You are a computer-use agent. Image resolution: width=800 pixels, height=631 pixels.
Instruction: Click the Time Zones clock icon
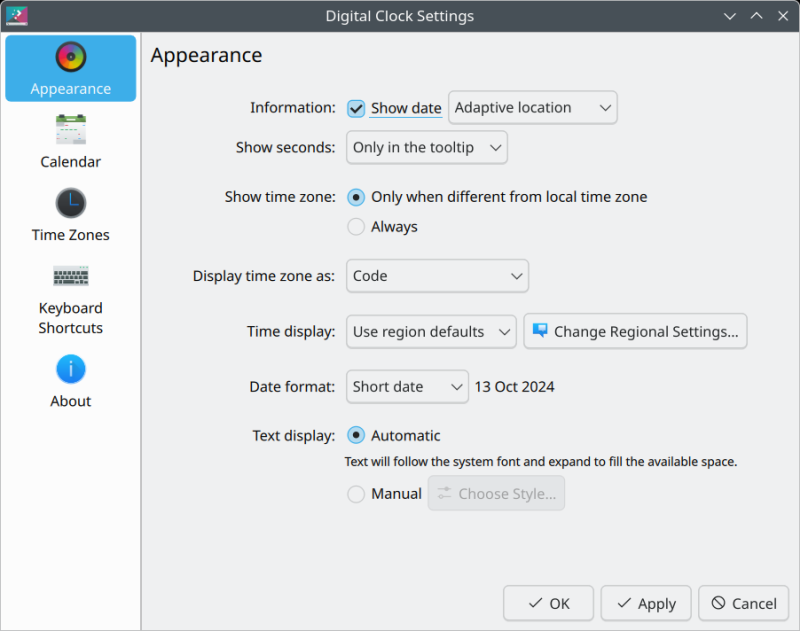pos(70,202)
